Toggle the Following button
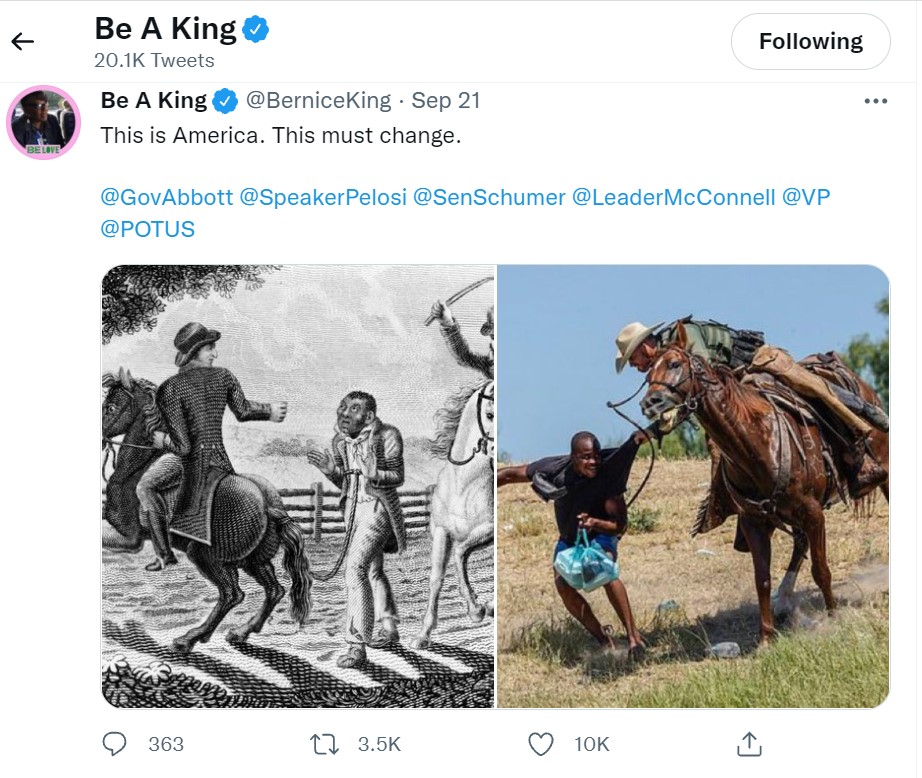Image resolution: width=922 pixels, height=778 pixels. tap(810, 41)
